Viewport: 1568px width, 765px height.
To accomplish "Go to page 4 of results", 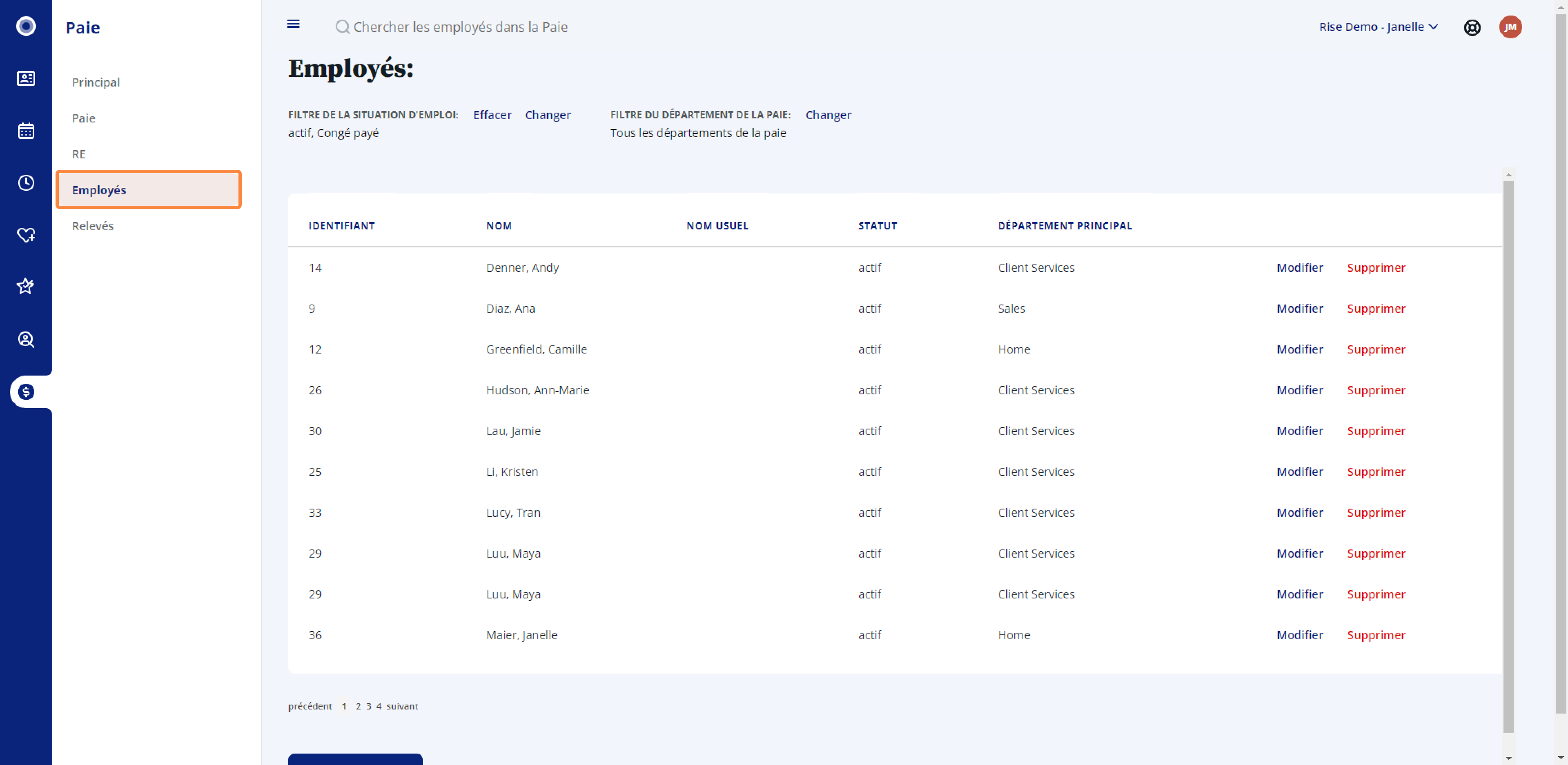I will pyautogui.click(x=379, y=706).
